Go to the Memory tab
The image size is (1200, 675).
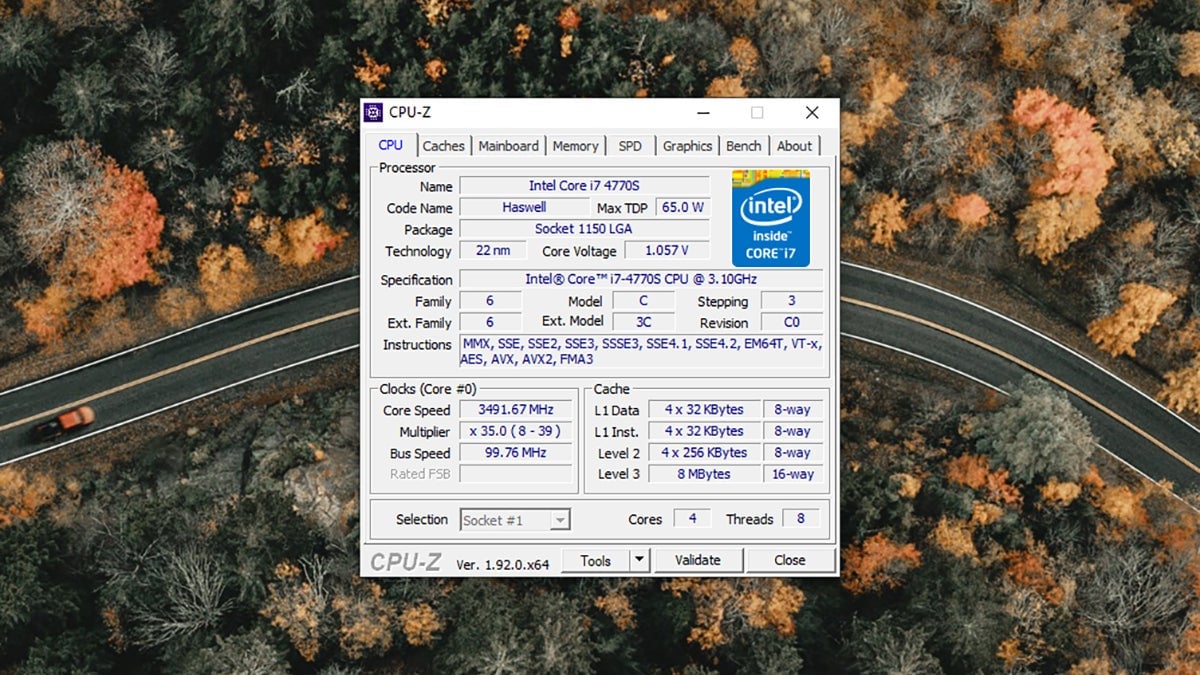click(x=575, y=146)
